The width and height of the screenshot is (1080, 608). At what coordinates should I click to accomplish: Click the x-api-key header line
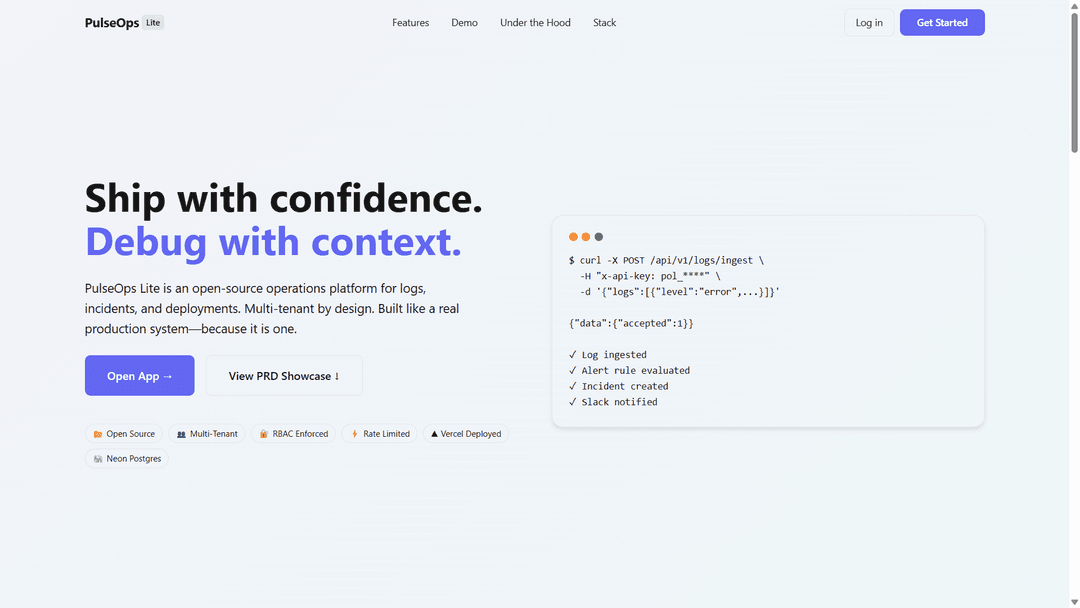pos(650,276)
